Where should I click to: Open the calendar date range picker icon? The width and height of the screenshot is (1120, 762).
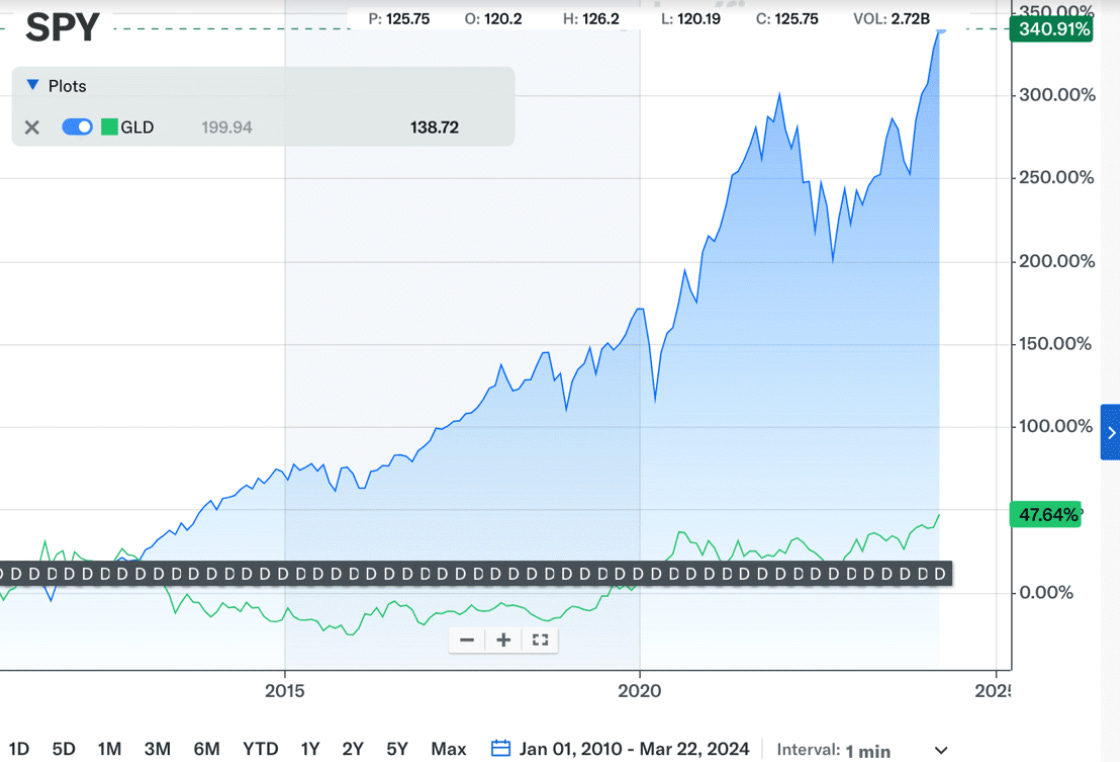pos(501,748)
